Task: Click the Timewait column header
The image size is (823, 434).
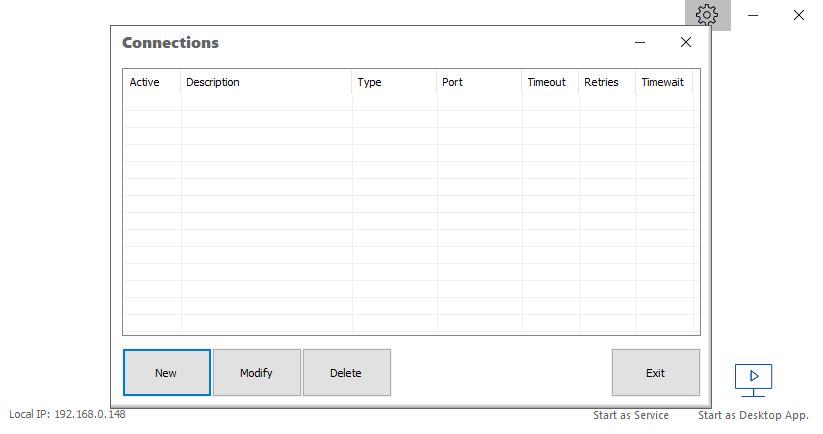Action: pyautogui.click(x=664, y=82)
